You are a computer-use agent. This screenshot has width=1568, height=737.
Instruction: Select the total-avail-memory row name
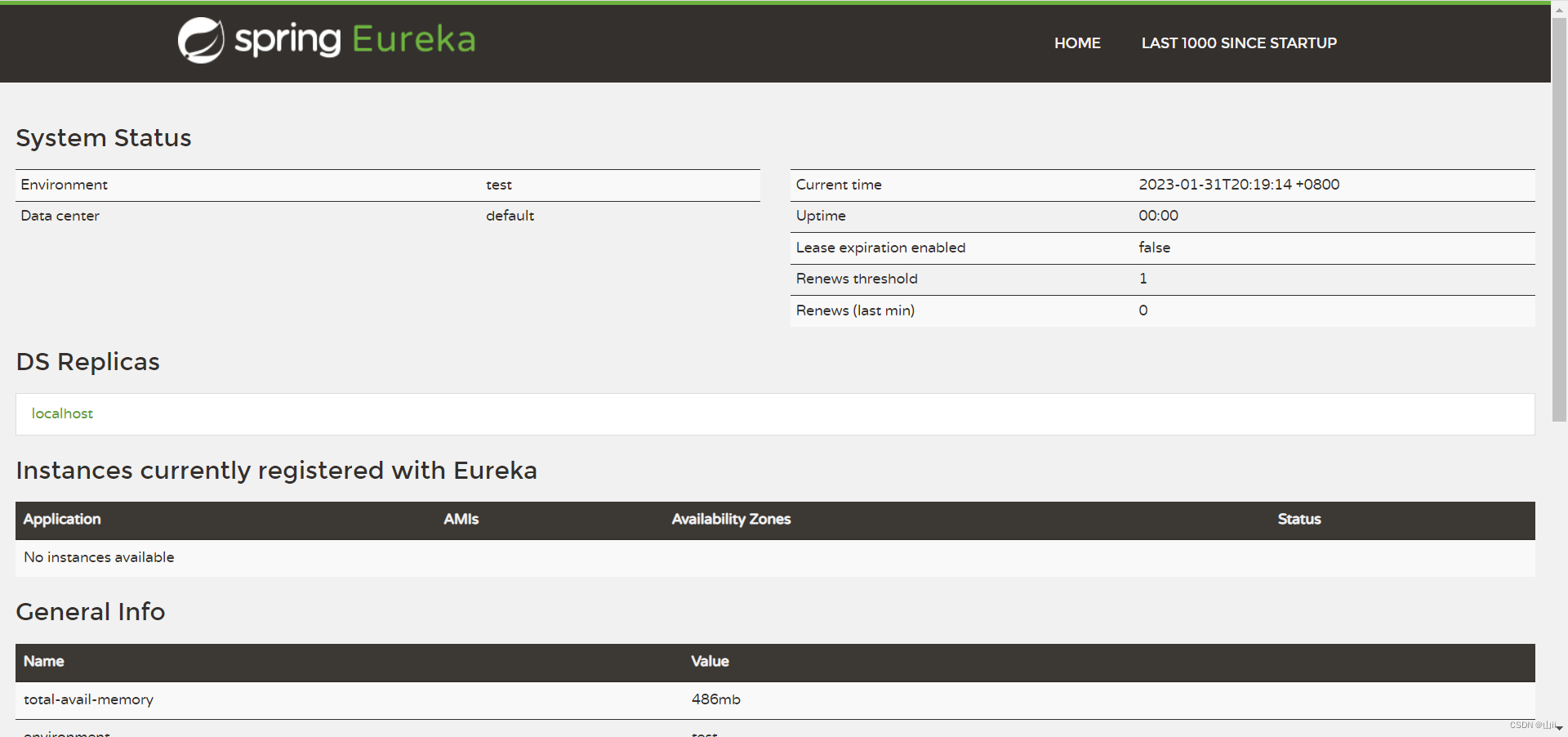(88, 699)
